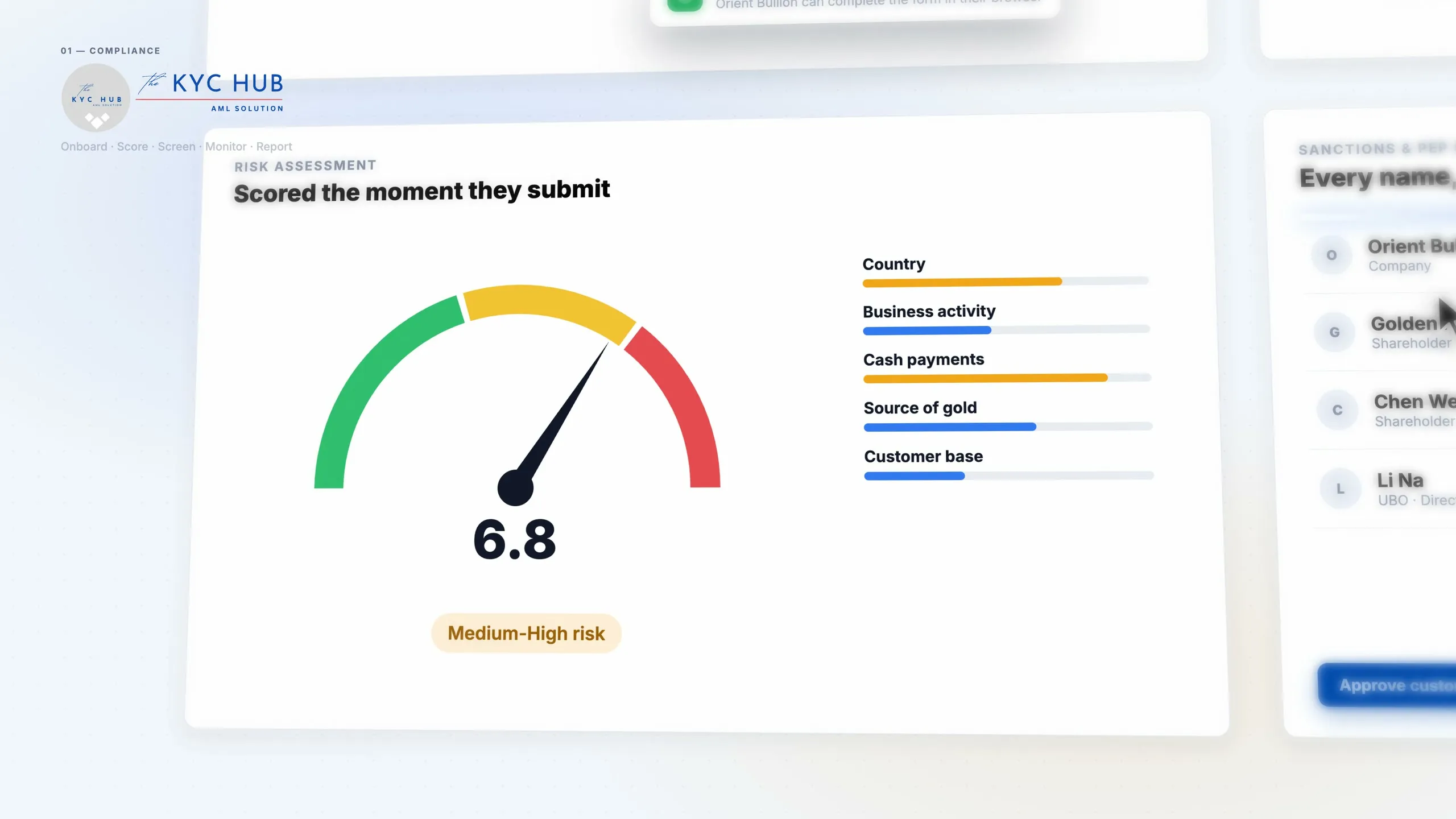The image size is (1456, 819).
Task: Click the green check icon in top notification
Action: [x=685, y=5]
